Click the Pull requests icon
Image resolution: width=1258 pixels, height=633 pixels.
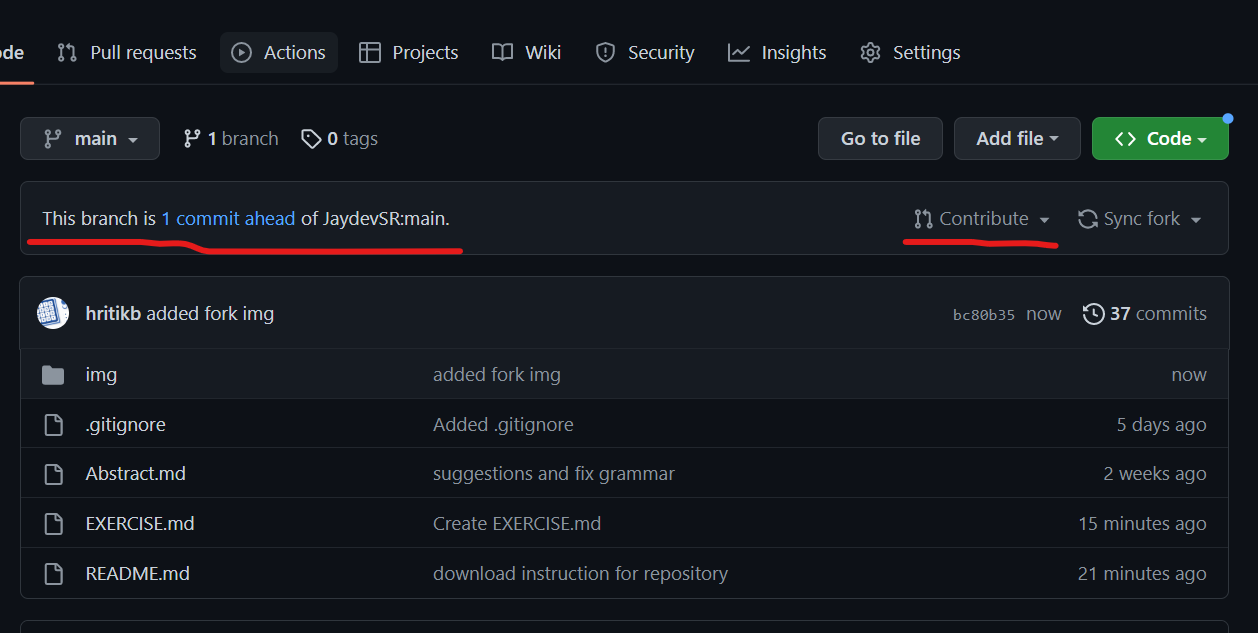[x=67, y=52]
